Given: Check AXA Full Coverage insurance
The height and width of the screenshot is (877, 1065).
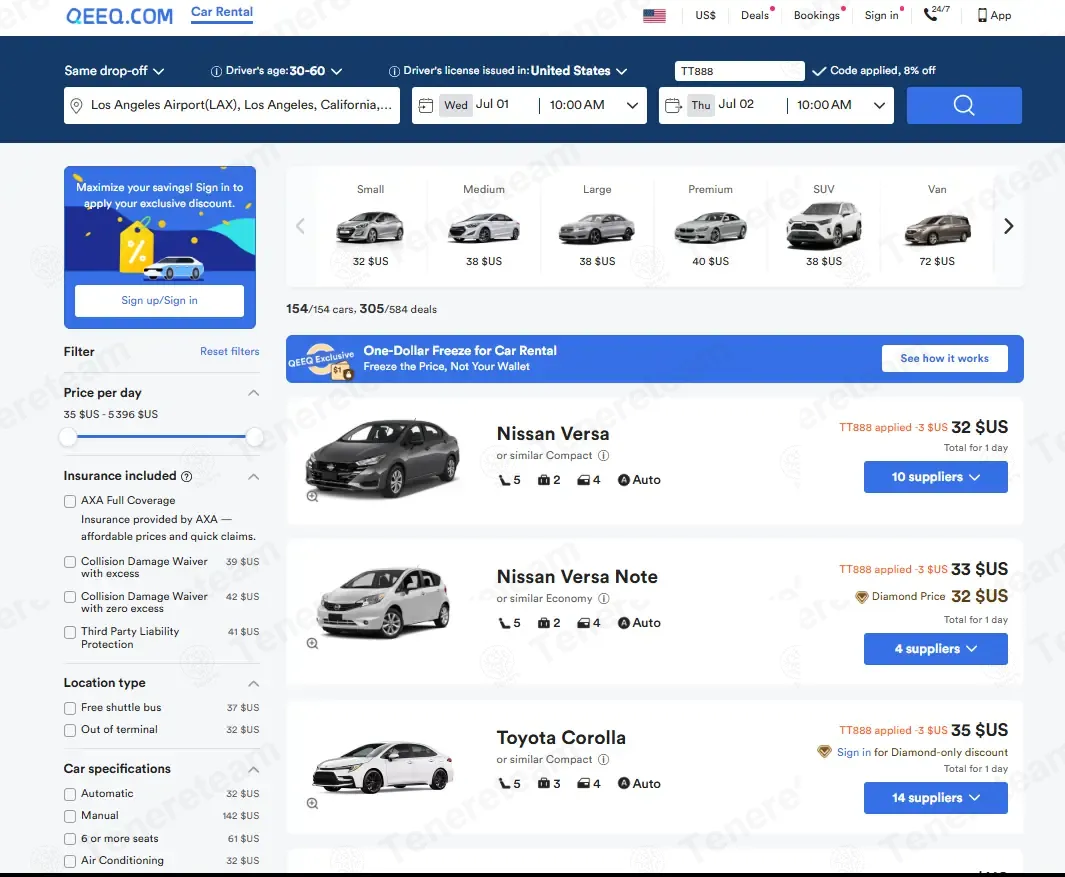Looking at the screenshot, I should (70, 501).
